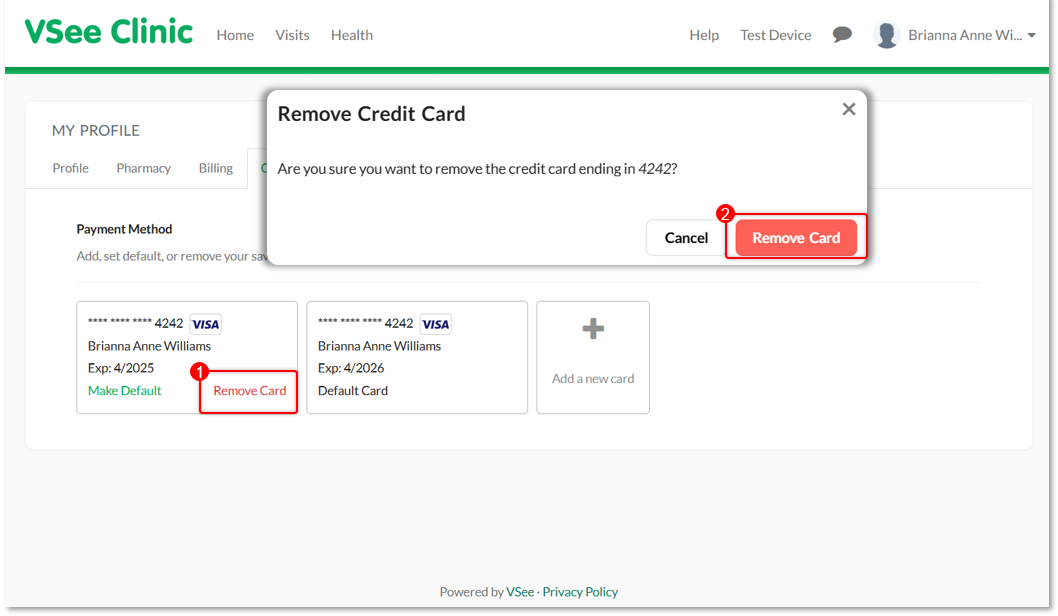Screen dimensions: 1058x616
Task: Navigate to the Health page
Action: pos(351,35)
